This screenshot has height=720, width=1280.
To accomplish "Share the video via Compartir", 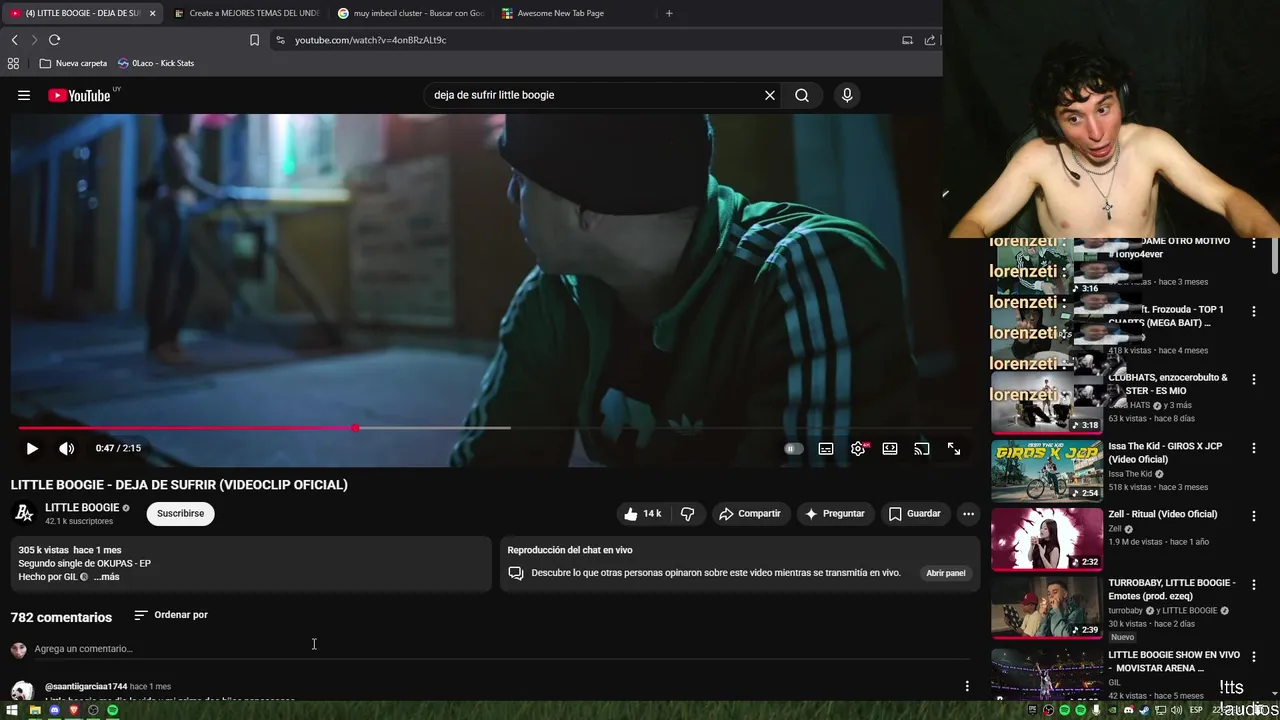I will (750, 514).
